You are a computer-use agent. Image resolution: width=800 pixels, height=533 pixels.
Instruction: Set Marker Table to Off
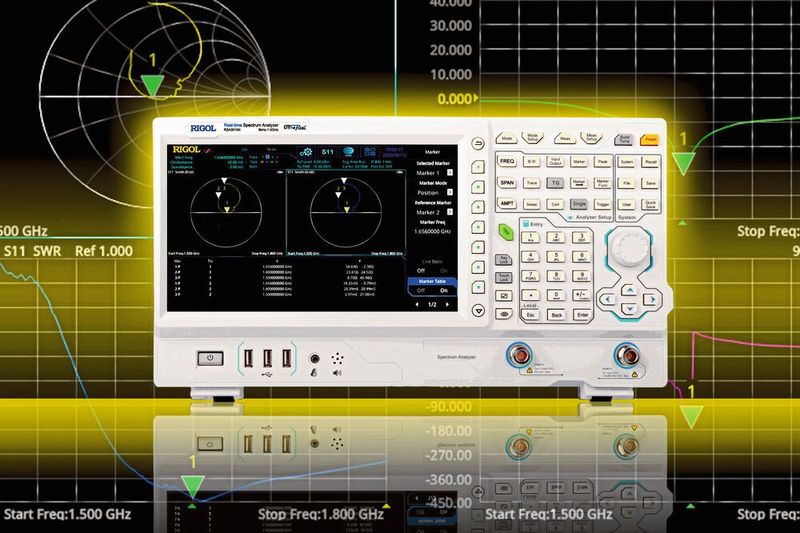tap(421, 290)
